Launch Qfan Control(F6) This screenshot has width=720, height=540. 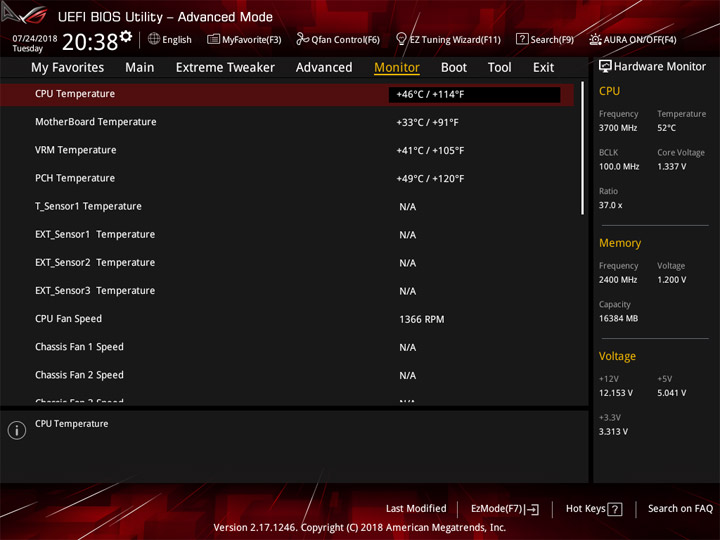tap(338, 39)
